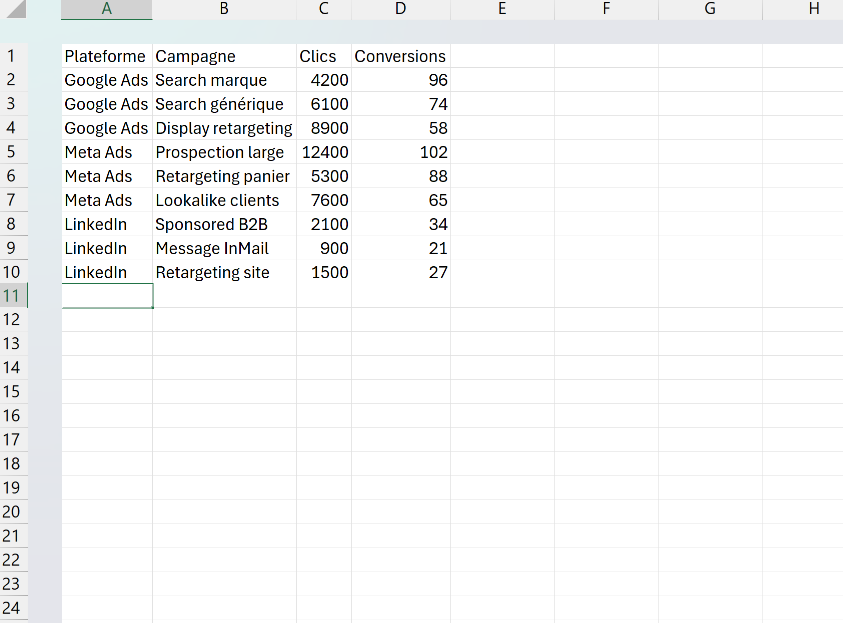Select the 'Sponsored B2B' cell
This screenshot has height=623, width=843.
point(224,224)
